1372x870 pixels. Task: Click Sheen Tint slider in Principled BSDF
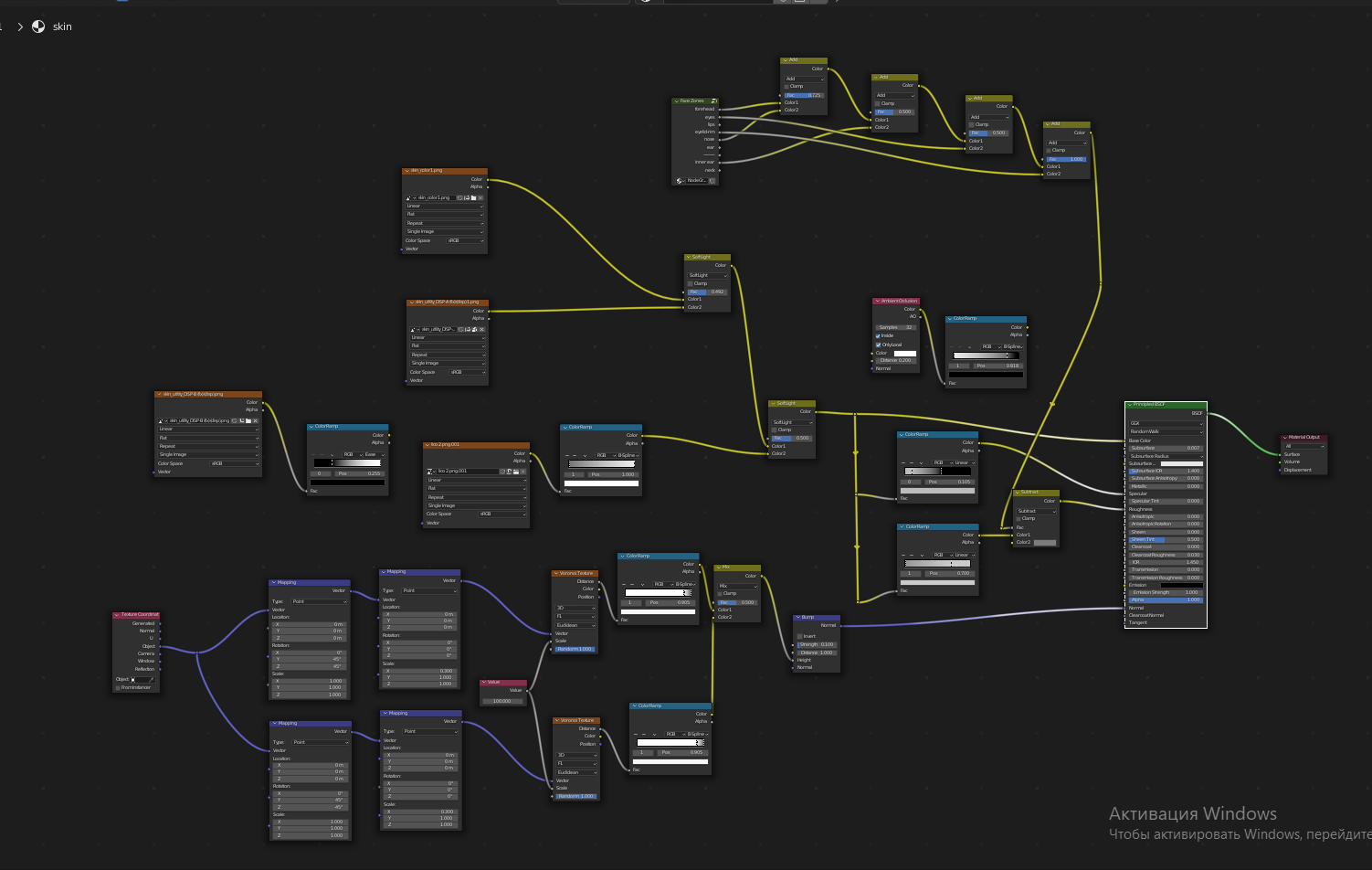pyautogui.click(x=1166, y=540)
